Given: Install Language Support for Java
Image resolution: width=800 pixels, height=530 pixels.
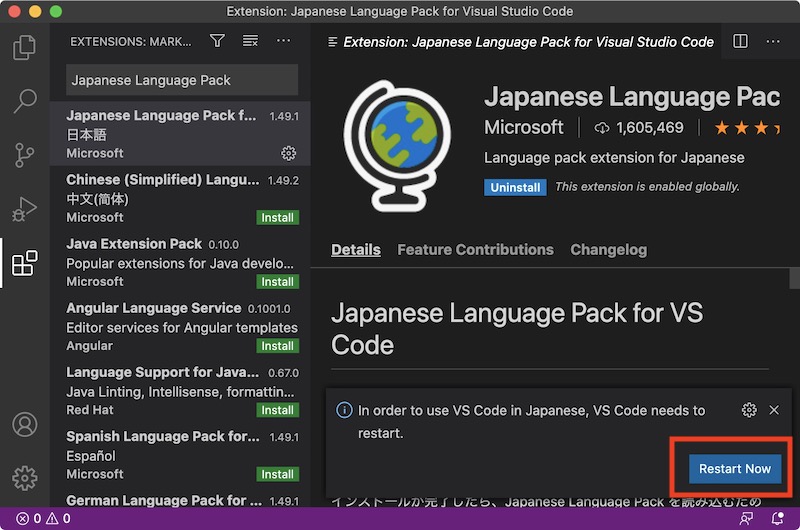Looking at the screenshot, I should (x=278, y=411).
